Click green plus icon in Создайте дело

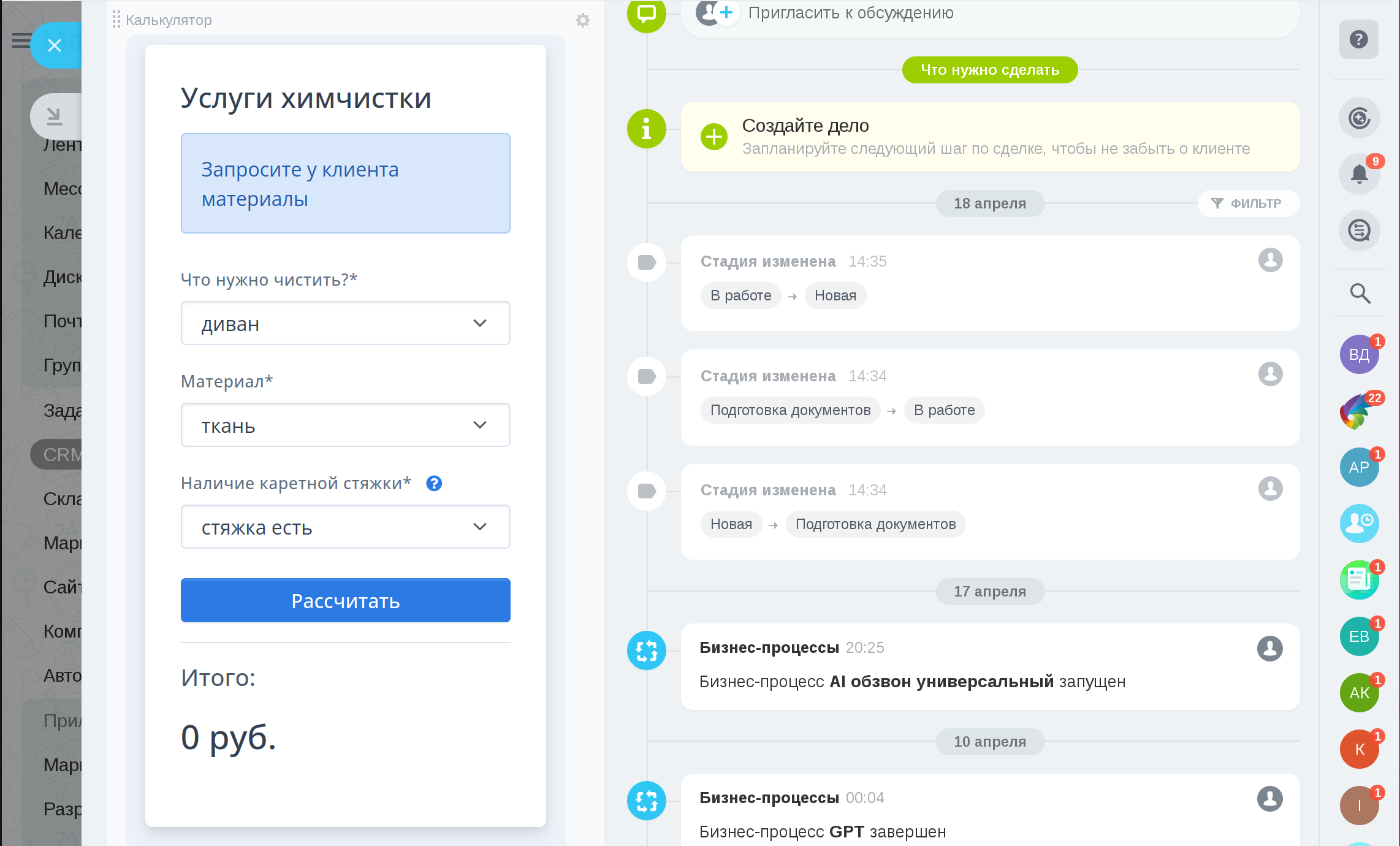coord(713,137)
